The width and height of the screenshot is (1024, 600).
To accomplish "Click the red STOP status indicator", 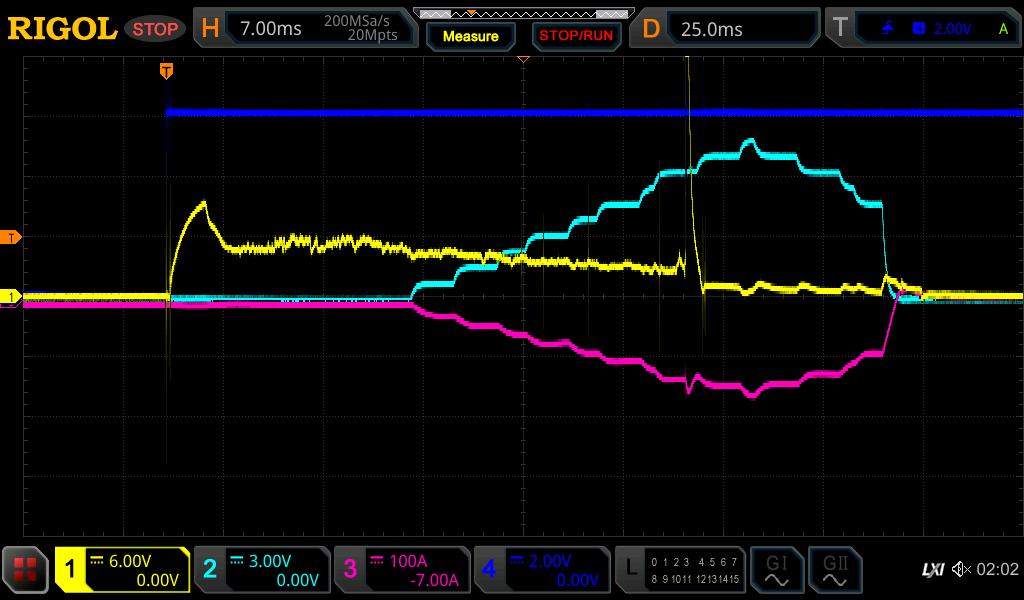I will pyautogui.click(x=155, y=29).
